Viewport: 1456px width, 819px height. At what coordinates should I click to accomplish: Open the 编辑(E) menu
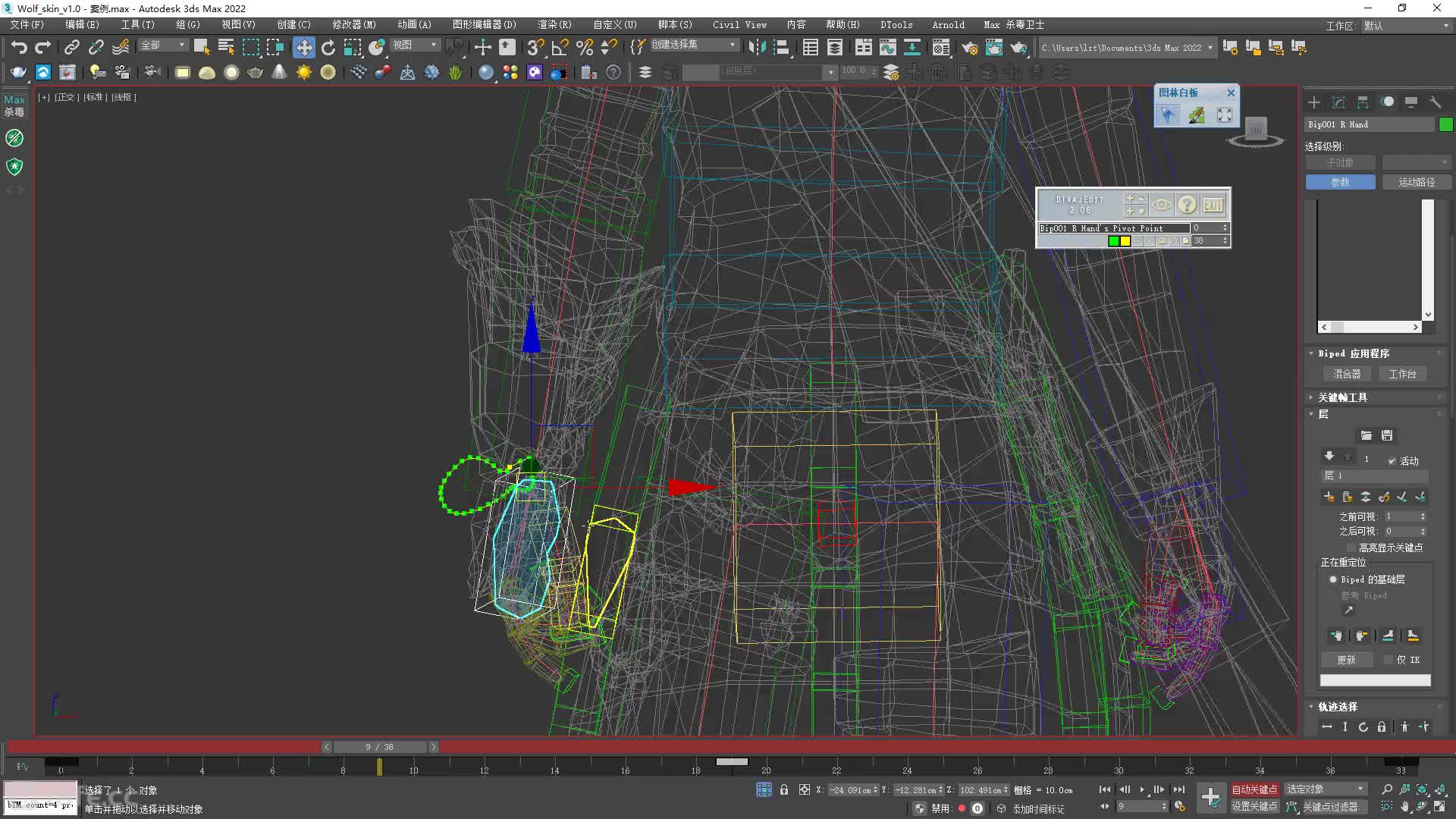[82, 25]
